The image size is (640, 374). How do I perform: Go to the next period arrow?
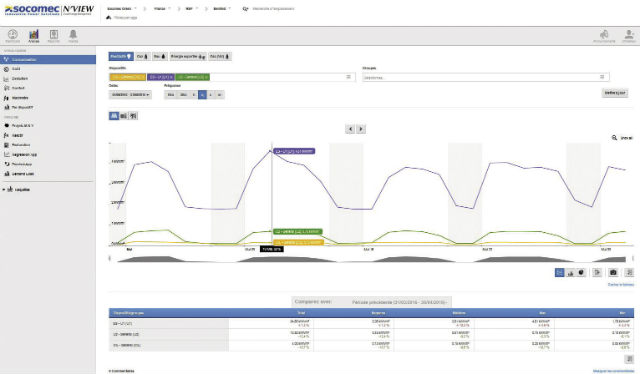[361, 129]
